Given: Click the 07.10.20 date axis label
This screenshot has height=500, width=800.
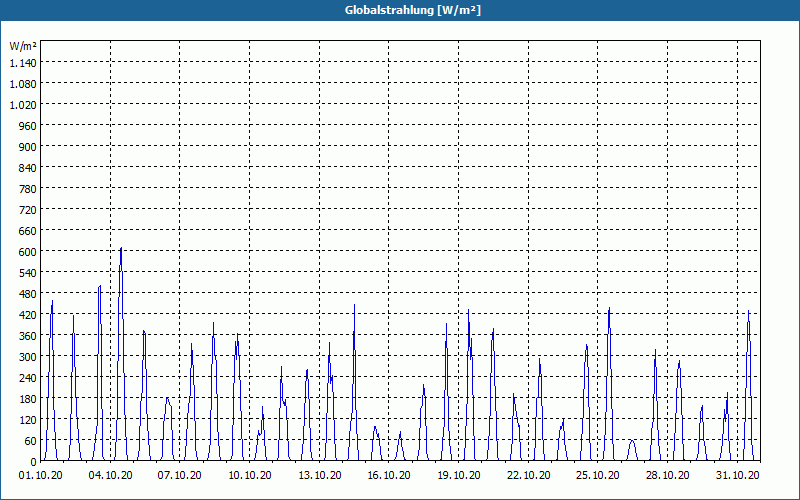Looking at the screenshot, I should click(x=180, y=475).
